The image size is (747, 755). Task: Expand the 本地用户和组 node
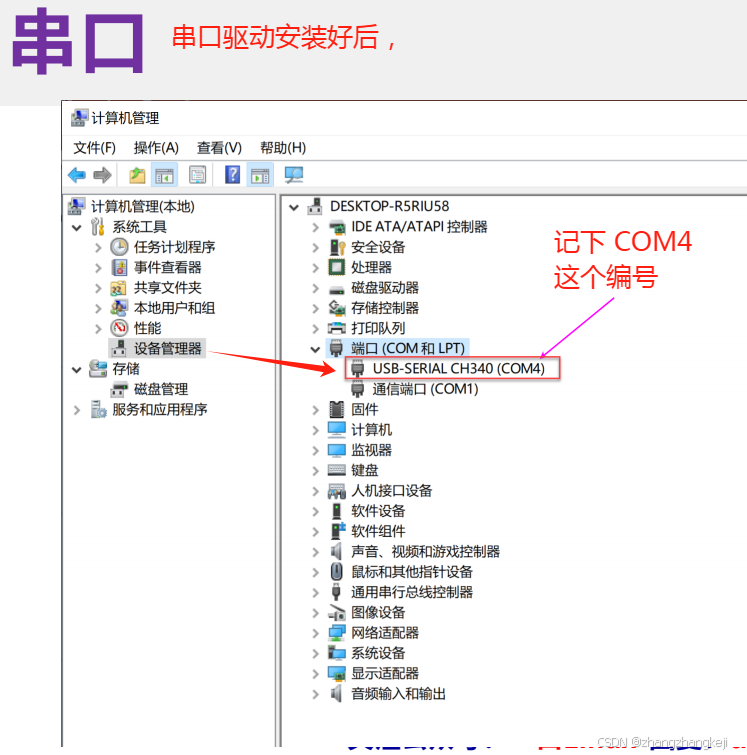(x=98, y=308)
